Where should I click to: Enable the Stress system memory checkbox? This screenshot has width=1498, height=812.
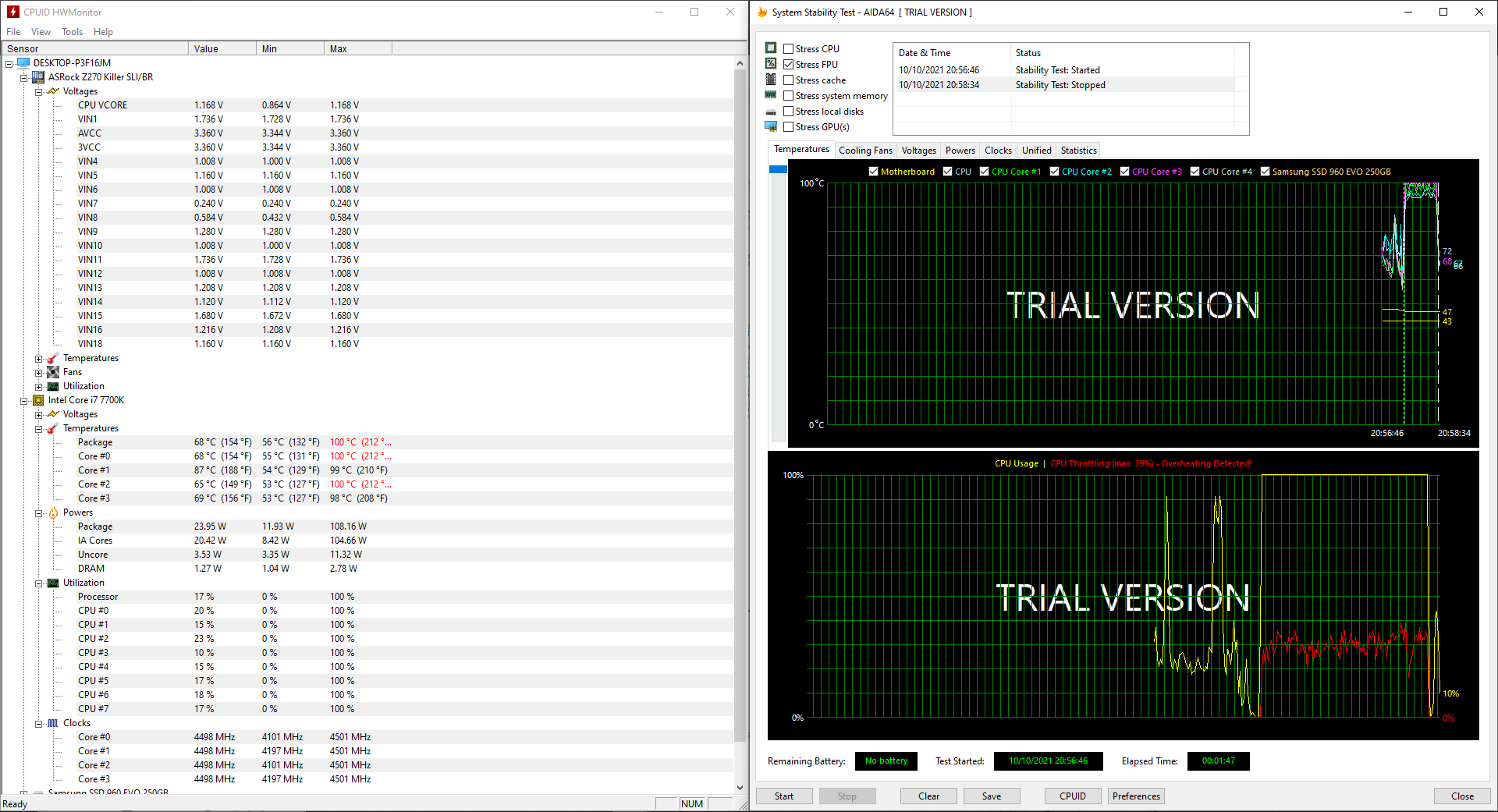pyautogui.click(x=788, y=95)
